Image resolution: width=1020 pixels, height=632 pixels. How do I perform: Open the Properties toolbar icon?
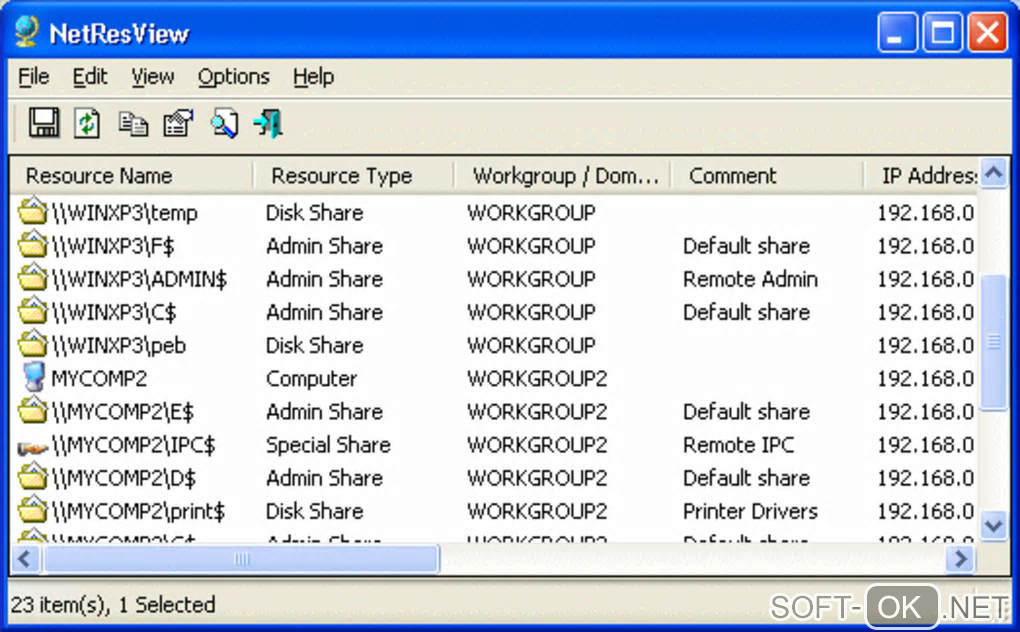[178, 123]
